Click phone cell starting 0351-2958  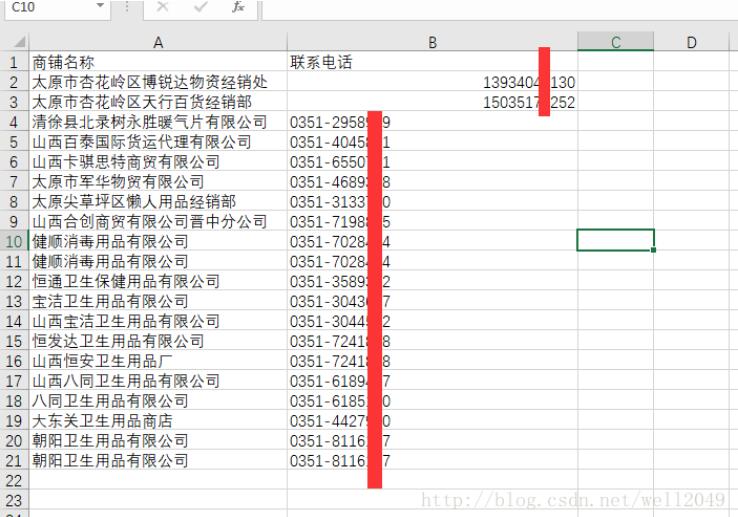tap(433, 122)
